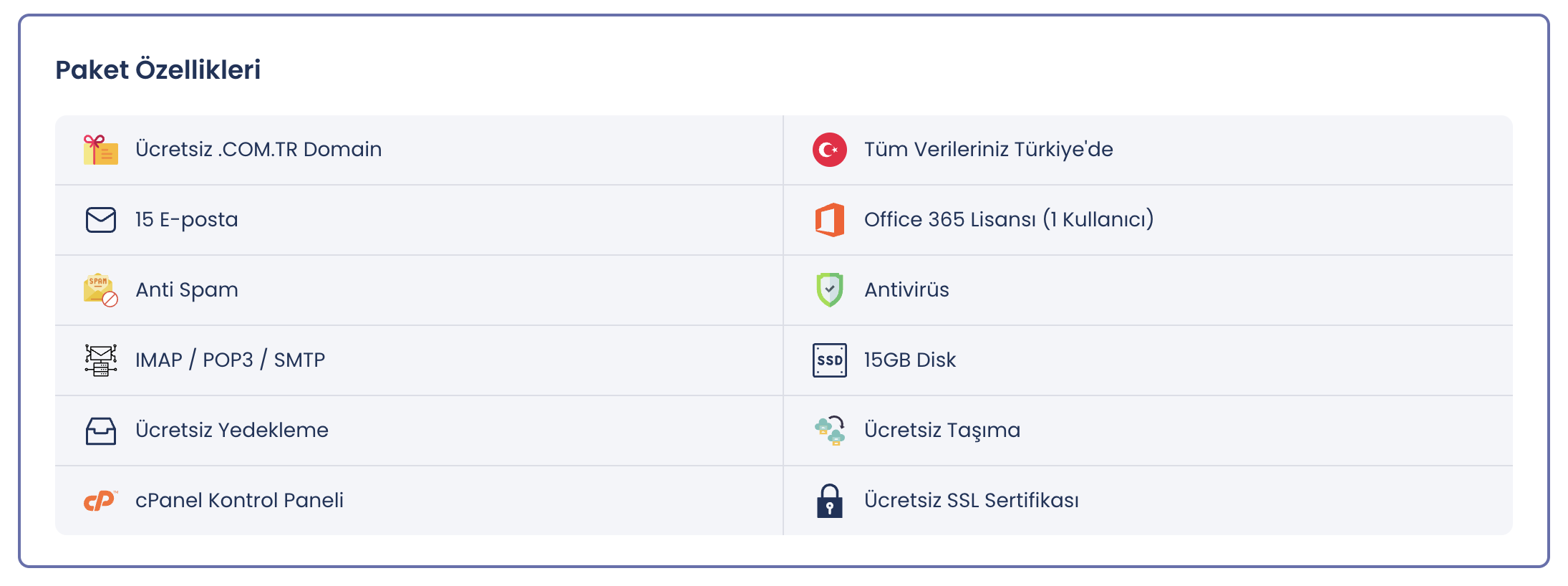1568x586 pixels.
Task: Click the Anti Spam mail icon
Action: tap(101, 290)
